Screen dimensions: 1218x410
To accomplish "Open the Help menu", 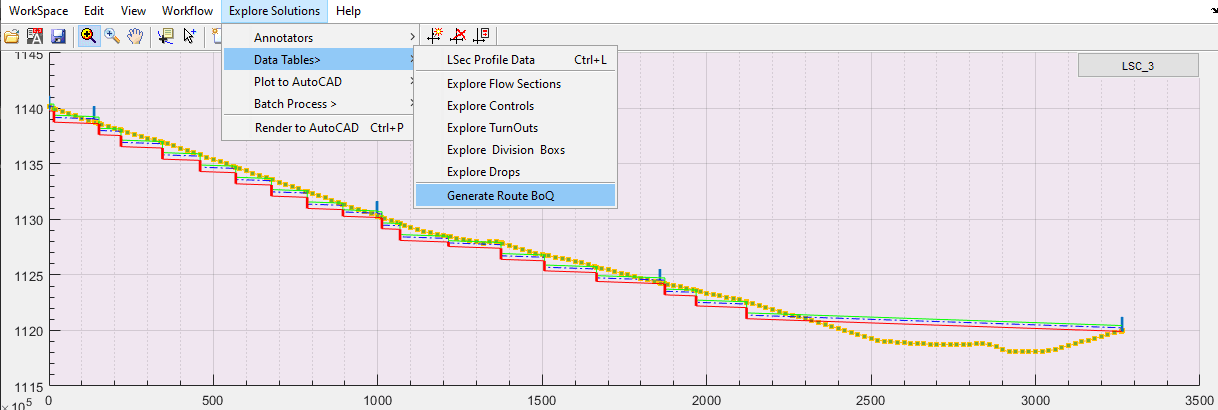I will coord(349,11).
